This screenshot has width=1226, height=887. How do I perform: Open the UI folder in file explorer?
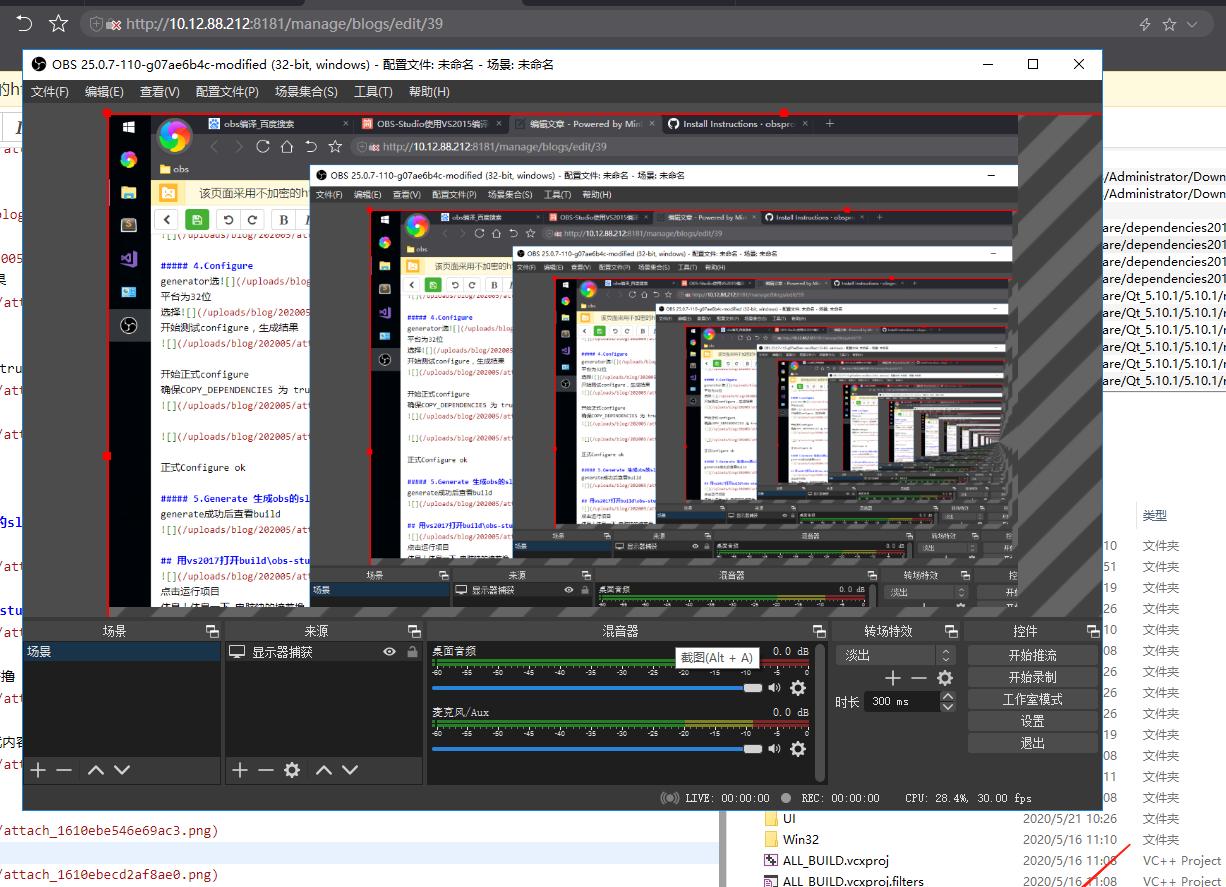click(789, 818)
